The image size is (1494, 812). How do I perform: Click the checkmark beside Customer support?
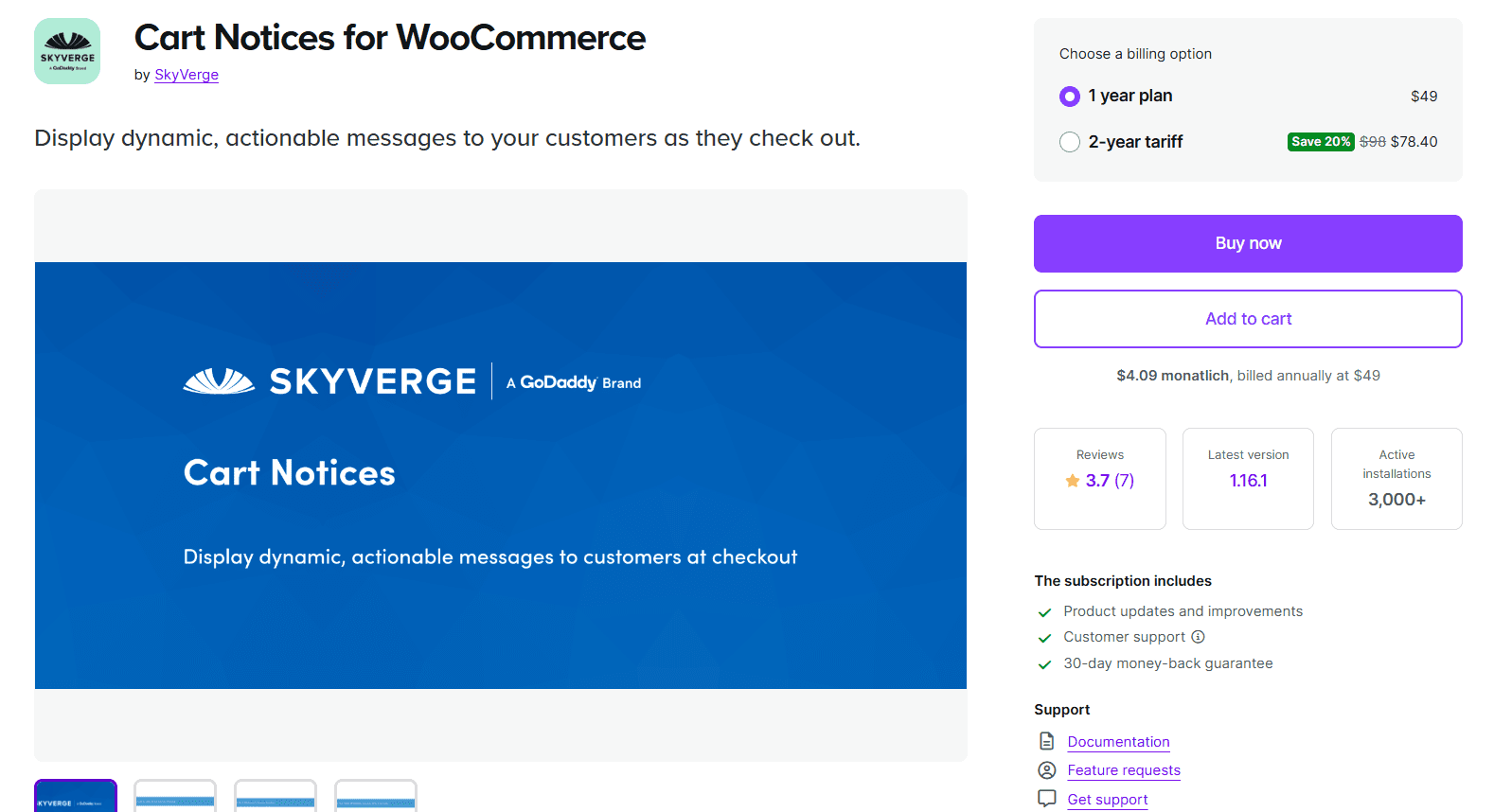click(x=1045, y=637)
